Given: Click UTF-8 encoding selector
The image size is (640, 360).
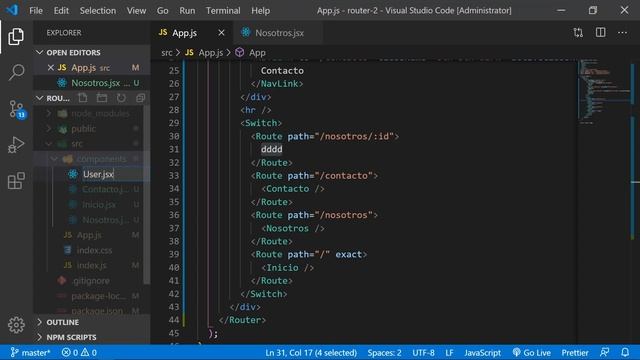Looking at the screenshot, I should [x=423, y=352].
